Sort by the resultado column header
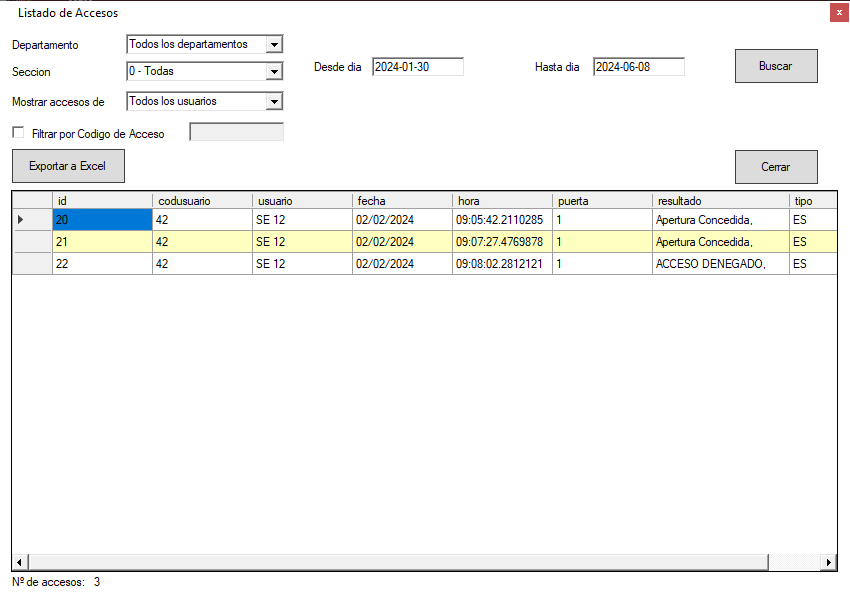The height and width of the screenshot is (593, 850). 721,201
